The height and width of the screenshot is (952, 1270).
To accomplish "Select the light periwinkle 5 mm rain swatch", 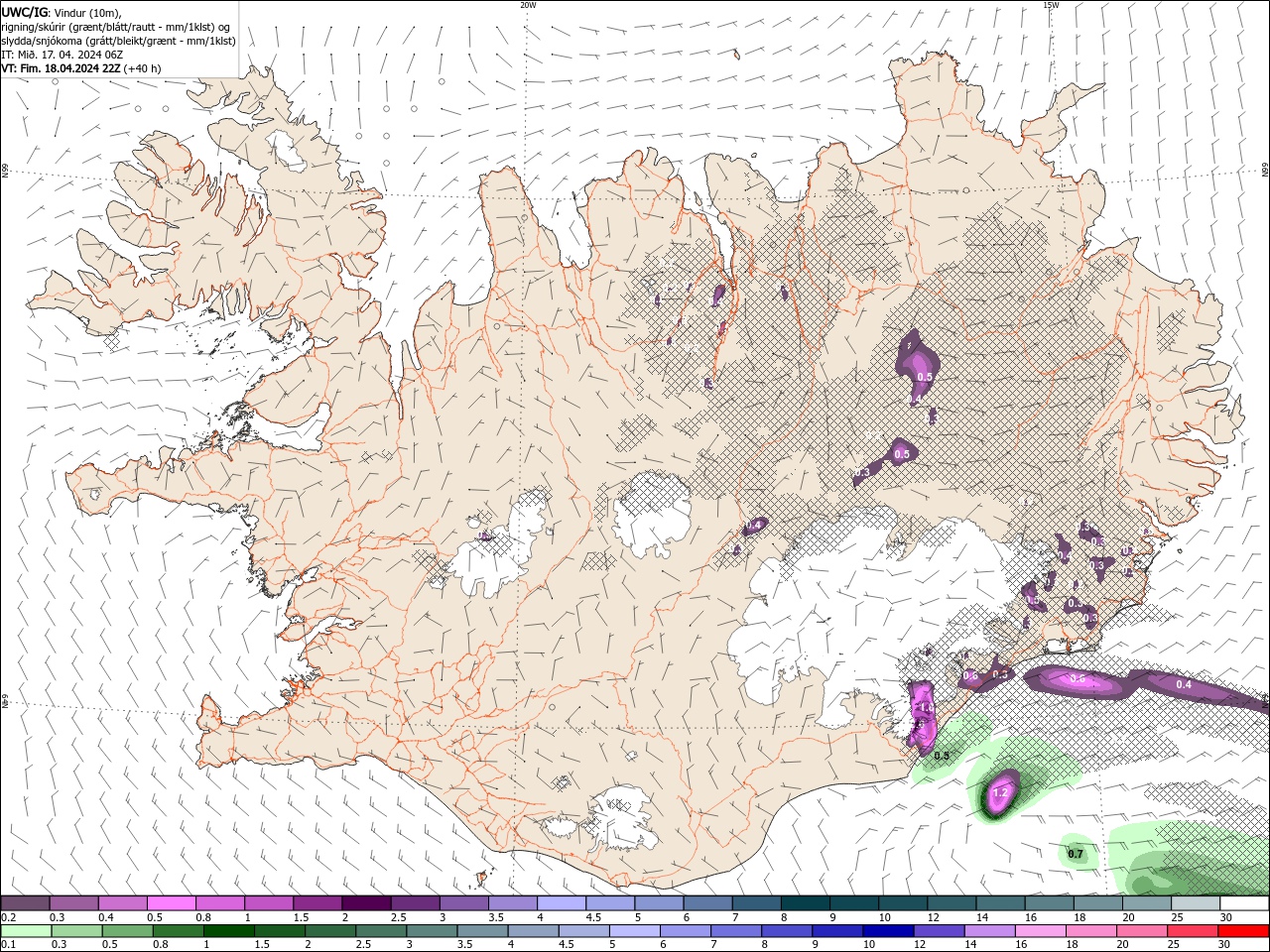I will [x=634, y=931].
